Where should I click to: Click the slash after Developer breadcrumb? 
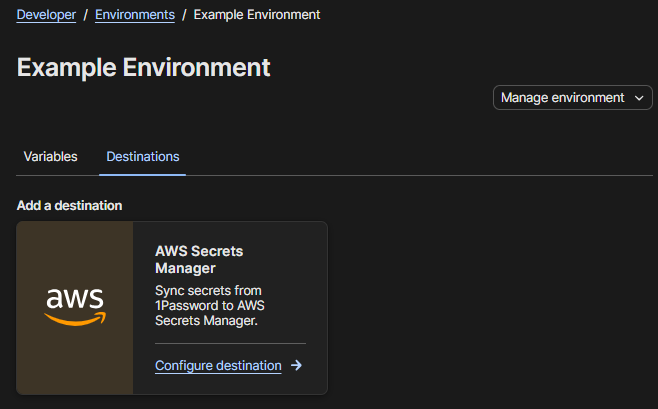click(86, 15)
